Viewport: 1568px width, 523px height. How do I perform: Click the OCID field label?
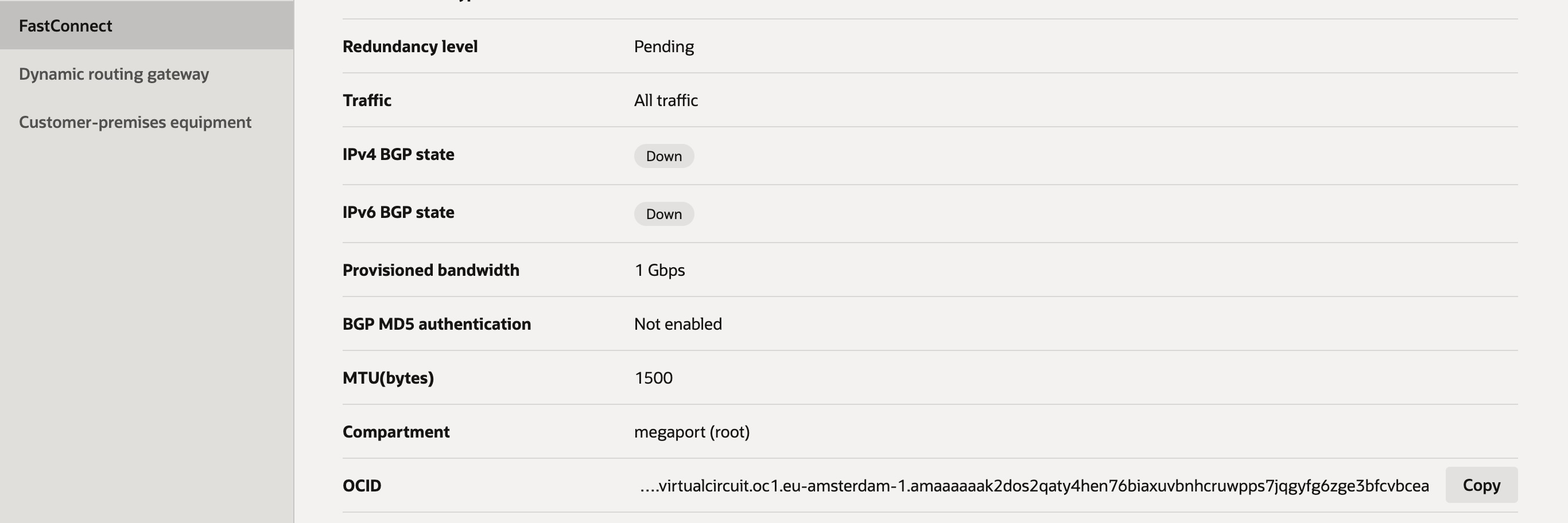point(362,486)
